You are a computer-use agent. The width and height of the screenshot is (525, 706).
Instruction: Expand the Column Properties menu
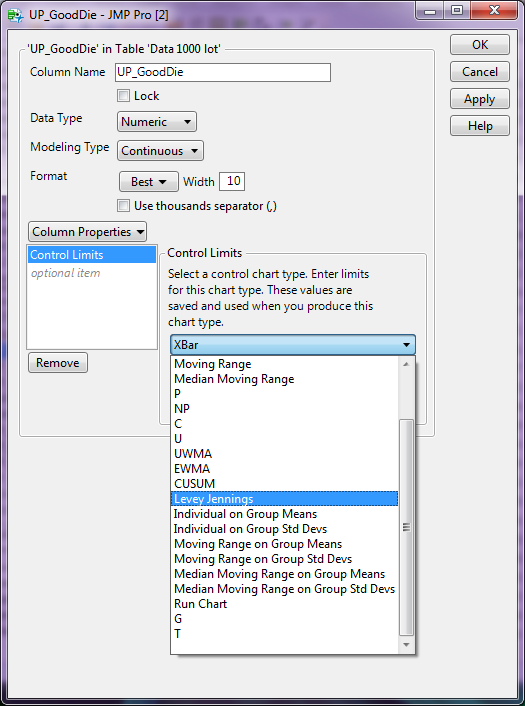tap(87, 232)
